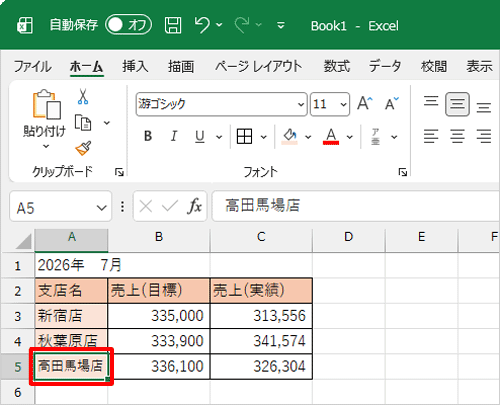Viewport: 500px width, 405px height.
Task: Switch to the ホーム tab
Action: point(87,66)
